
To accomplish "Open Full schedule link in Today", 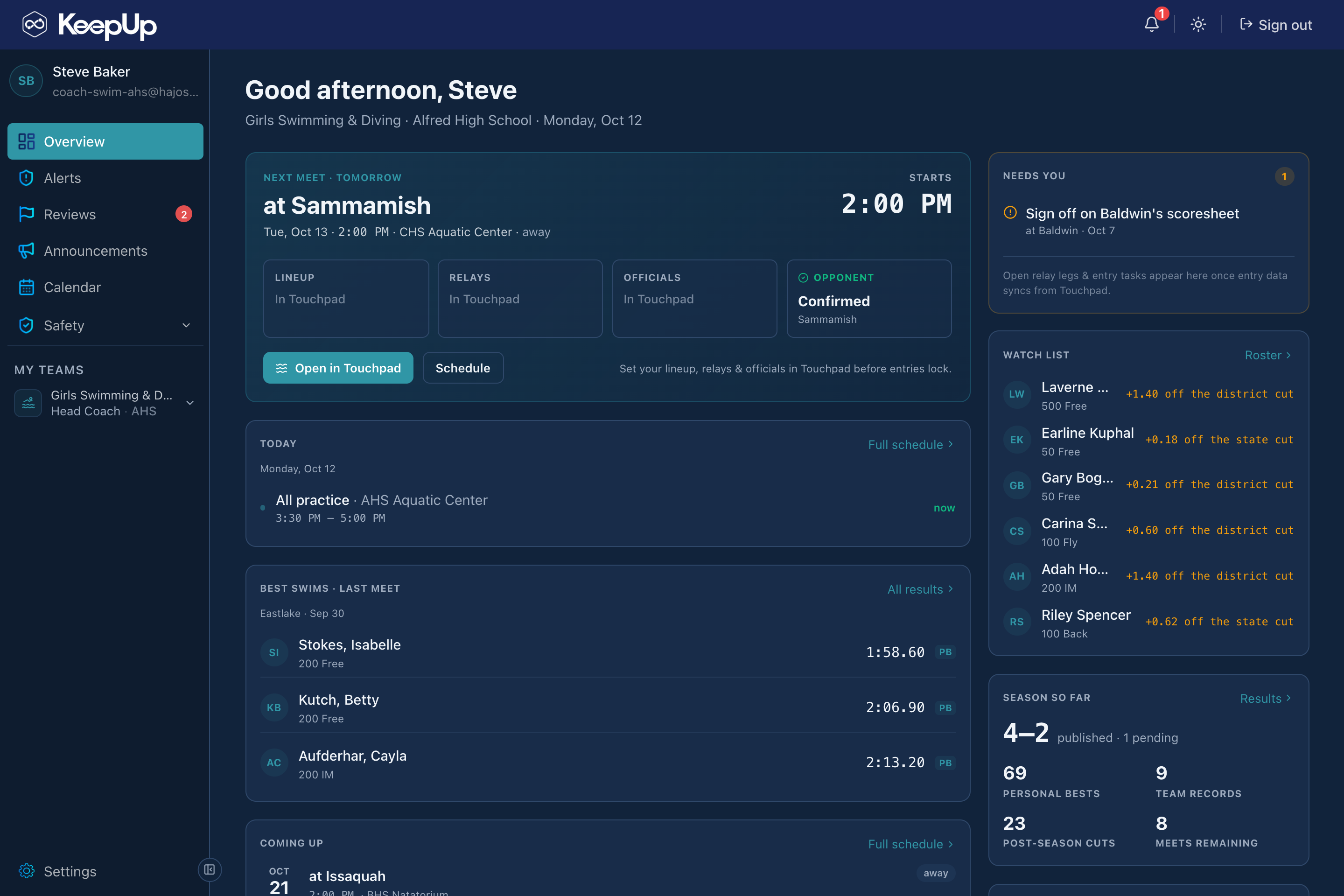I will 911,444.
